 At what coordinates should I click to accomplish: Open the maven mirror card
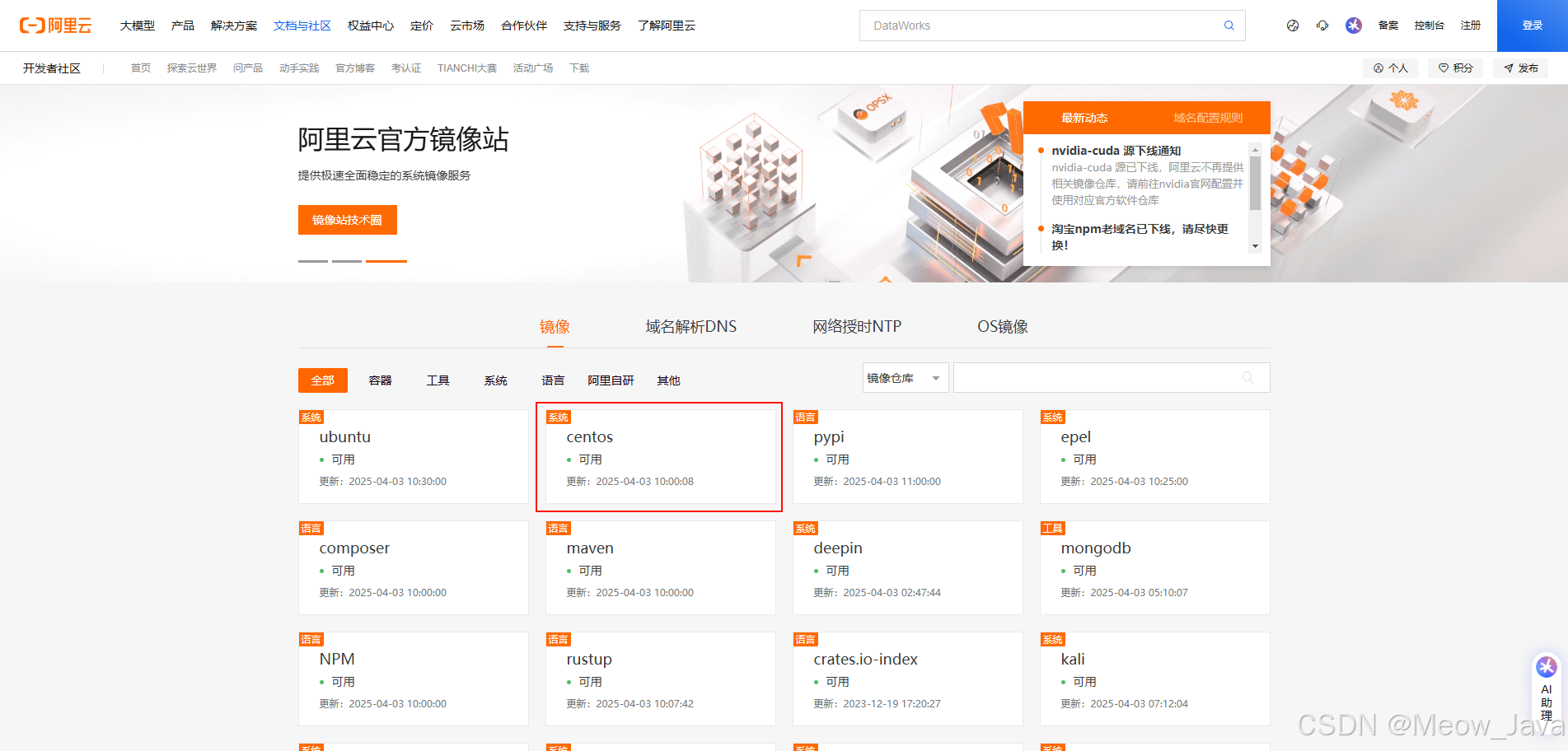click(660, 568)
